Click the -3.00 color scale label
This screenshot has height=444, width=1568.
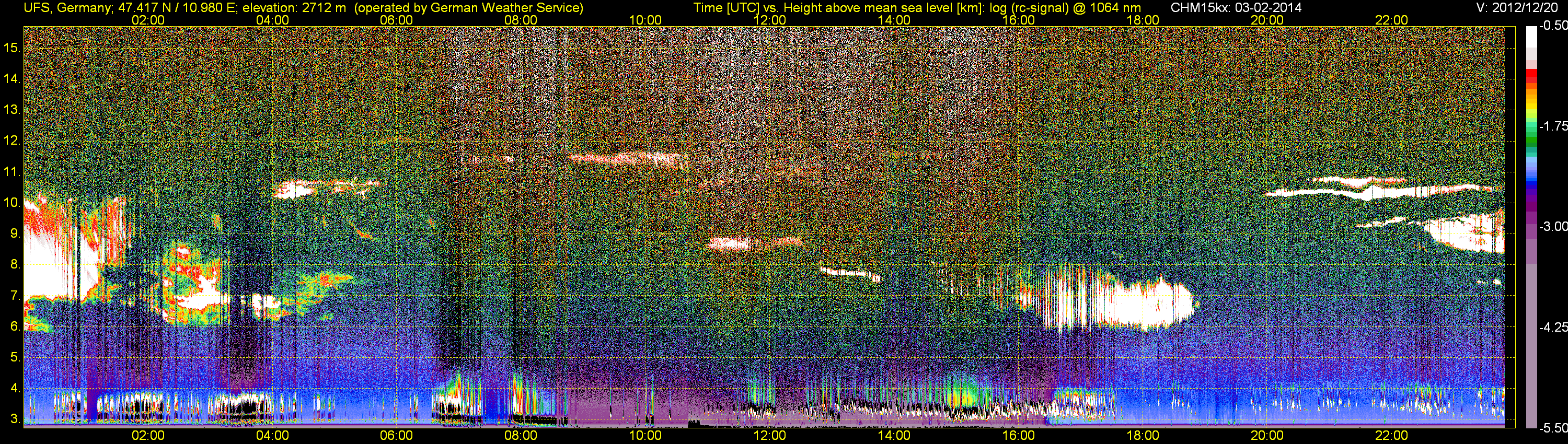[1553, 226]
